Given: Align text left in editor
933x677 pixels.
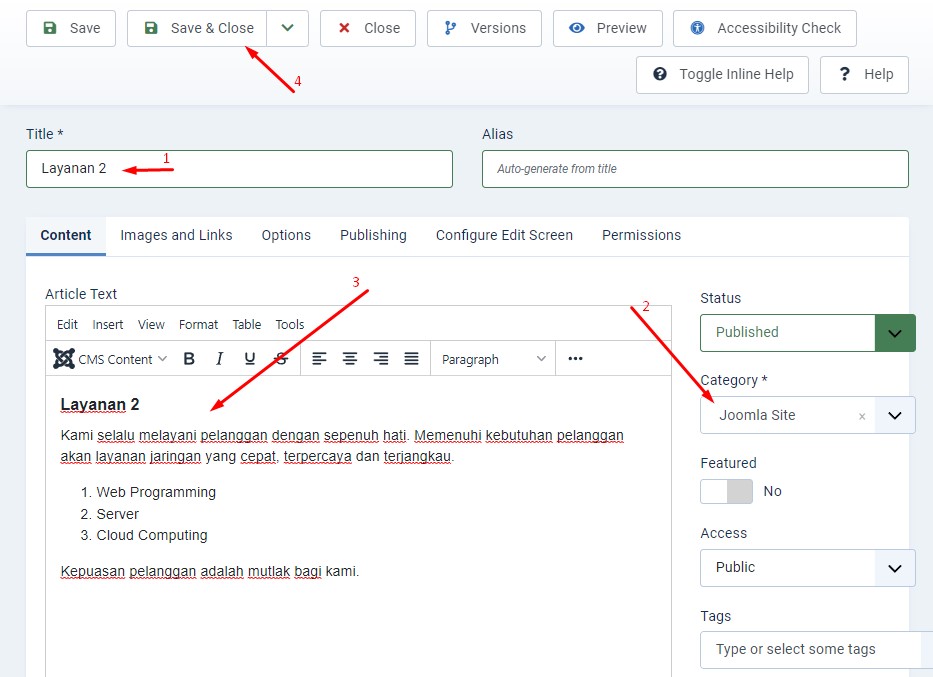Looking at the screenshot, I should click(x=319, y=359).
